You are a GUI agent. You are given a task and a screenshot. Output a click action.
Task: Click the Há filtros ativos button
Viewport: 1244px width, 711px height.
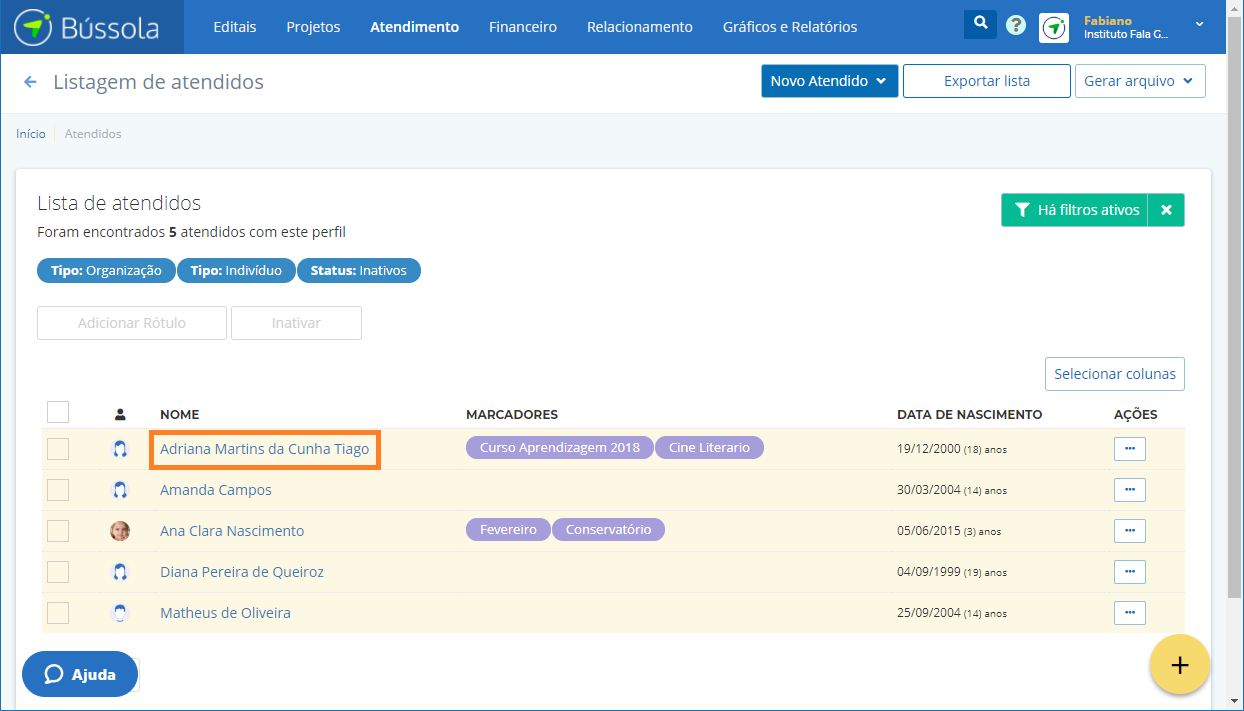point(1075,210)
